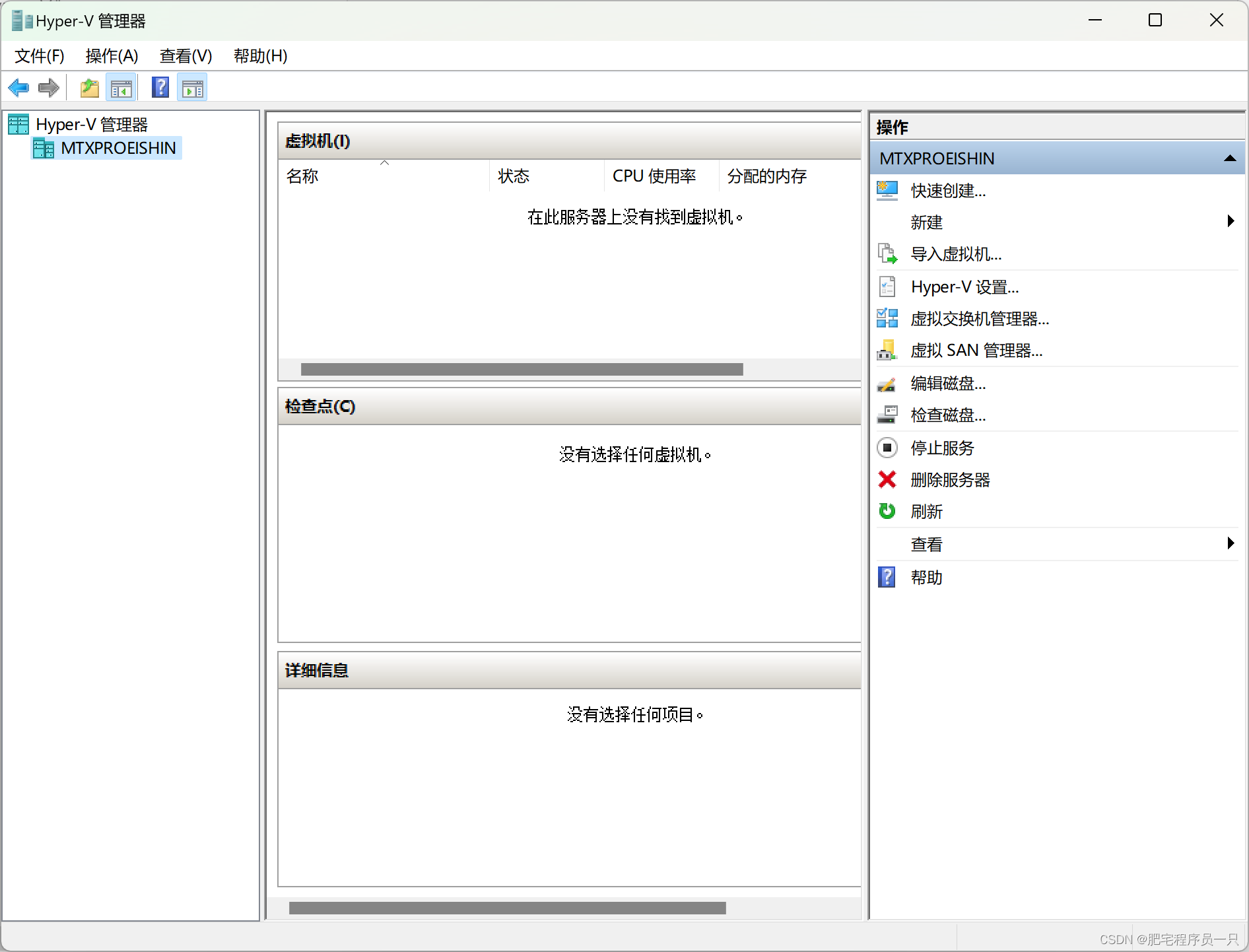Expand the 新建 submenu arrow
The height and width of the screenshot is (952, 1249).
(x=1231, y=221)
